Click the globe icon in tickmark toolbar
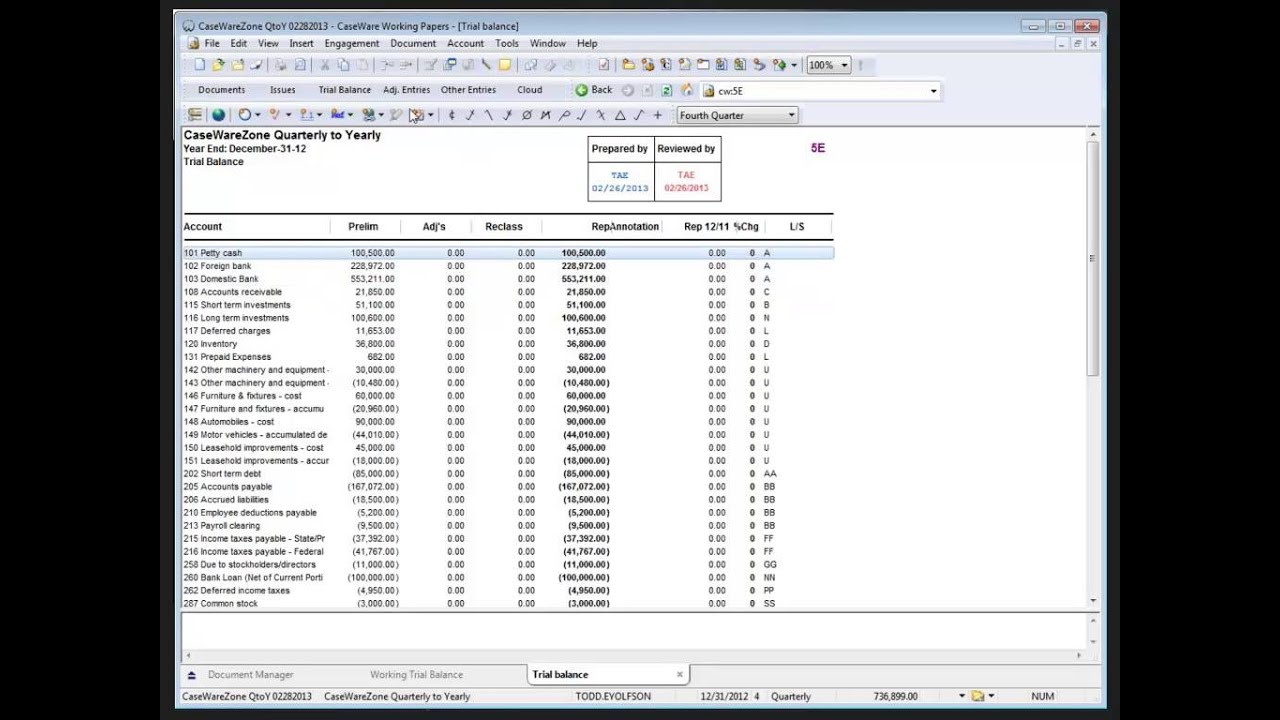This screenshot has height=720, width=1280. 218,115
